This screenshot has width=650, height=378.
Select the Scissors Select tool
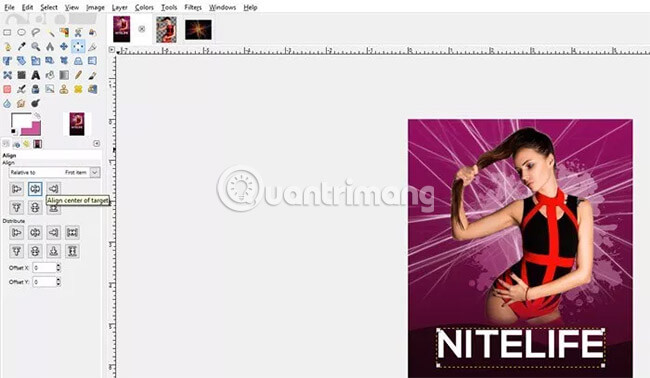coord(78,32)
